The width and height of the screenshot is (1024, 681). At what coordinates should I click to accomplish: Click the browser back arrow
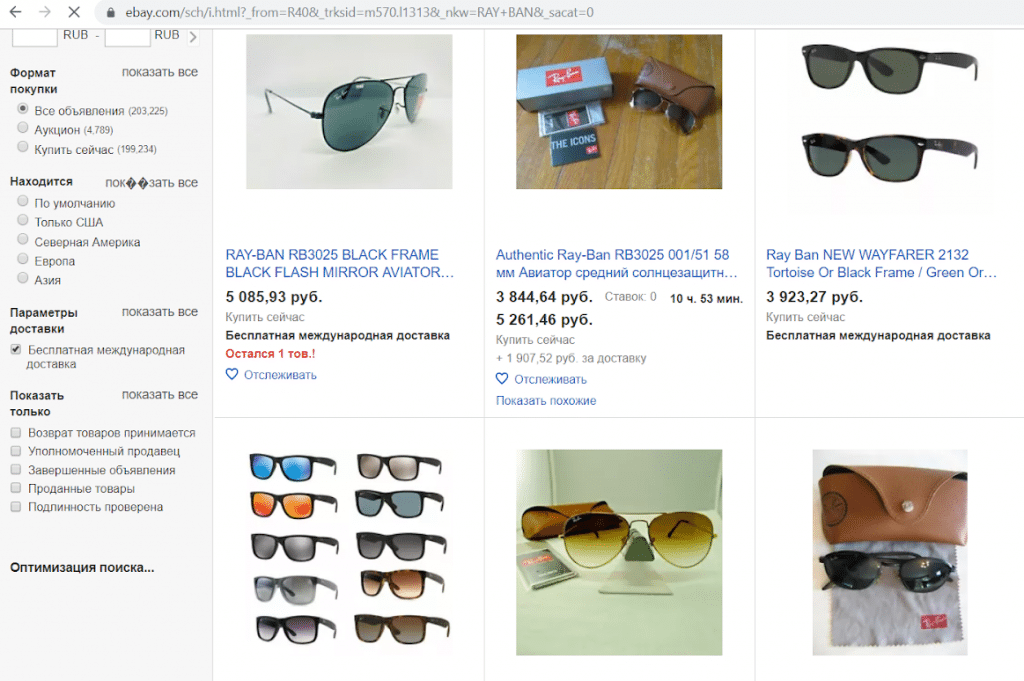pyautogui.click(x=16, y=12)
